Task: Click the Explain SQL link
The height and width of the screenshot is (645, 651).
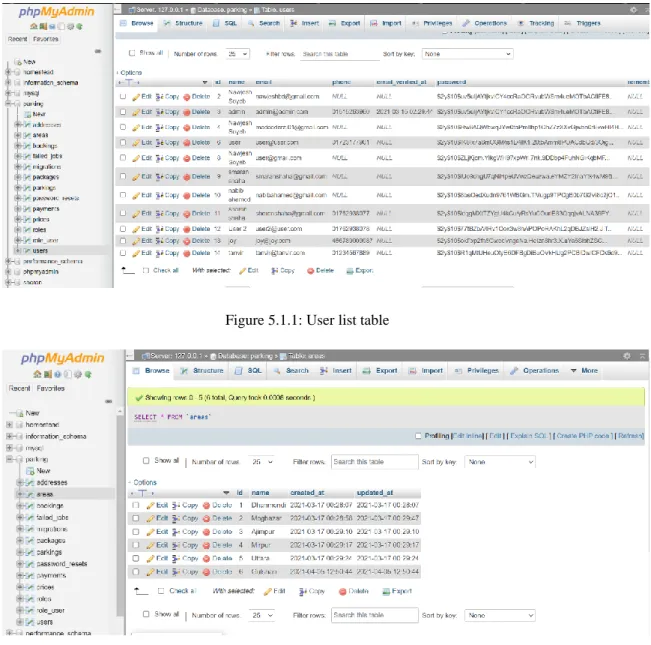Action: pyautogui.click(x=528, y=436)
